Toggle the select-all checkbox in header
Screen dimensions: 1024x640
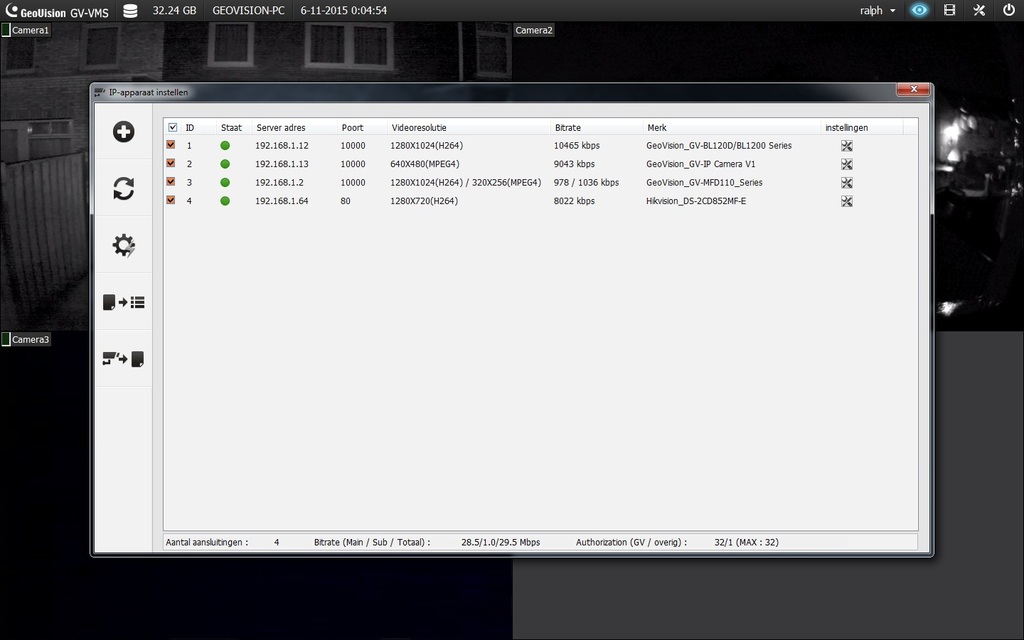(x=173, y=128)
